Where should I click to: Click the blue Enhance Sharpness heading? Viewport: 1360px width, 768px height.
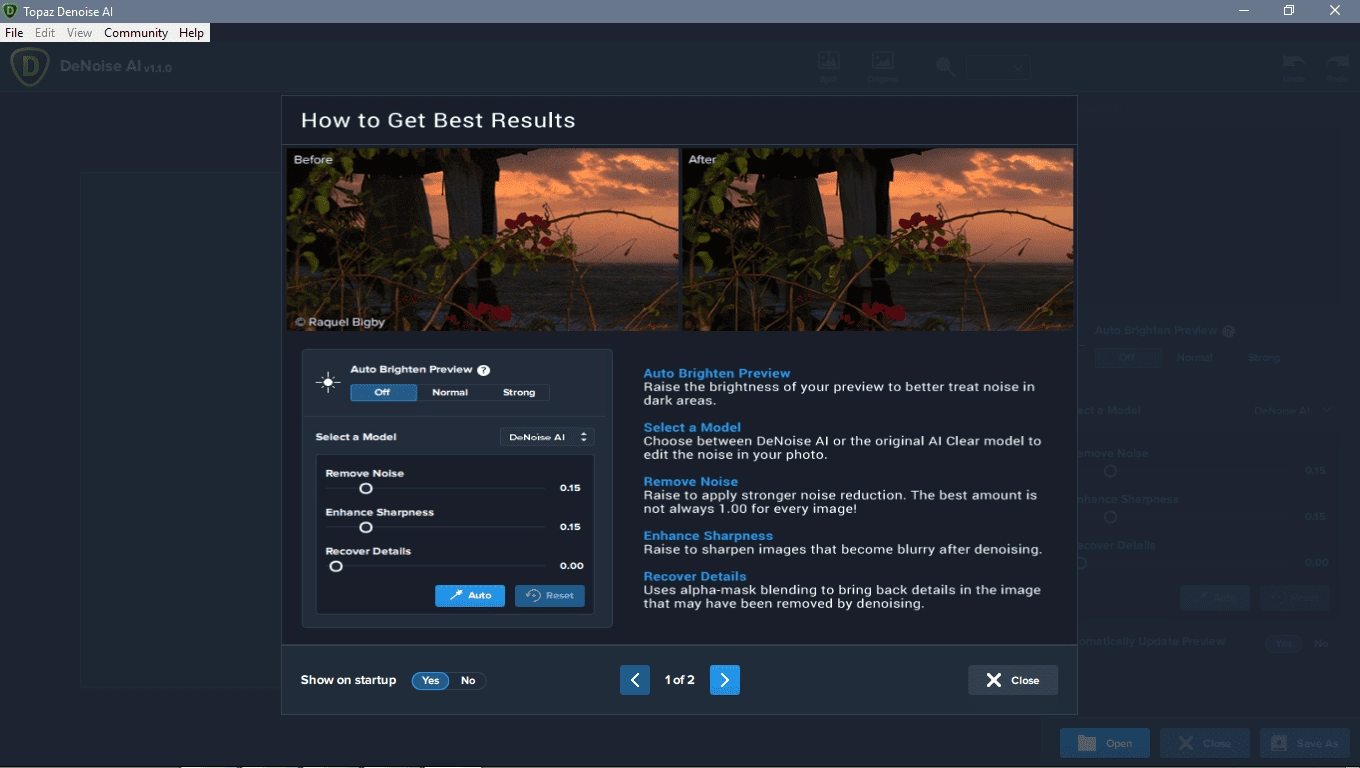(x=708, y=535)
